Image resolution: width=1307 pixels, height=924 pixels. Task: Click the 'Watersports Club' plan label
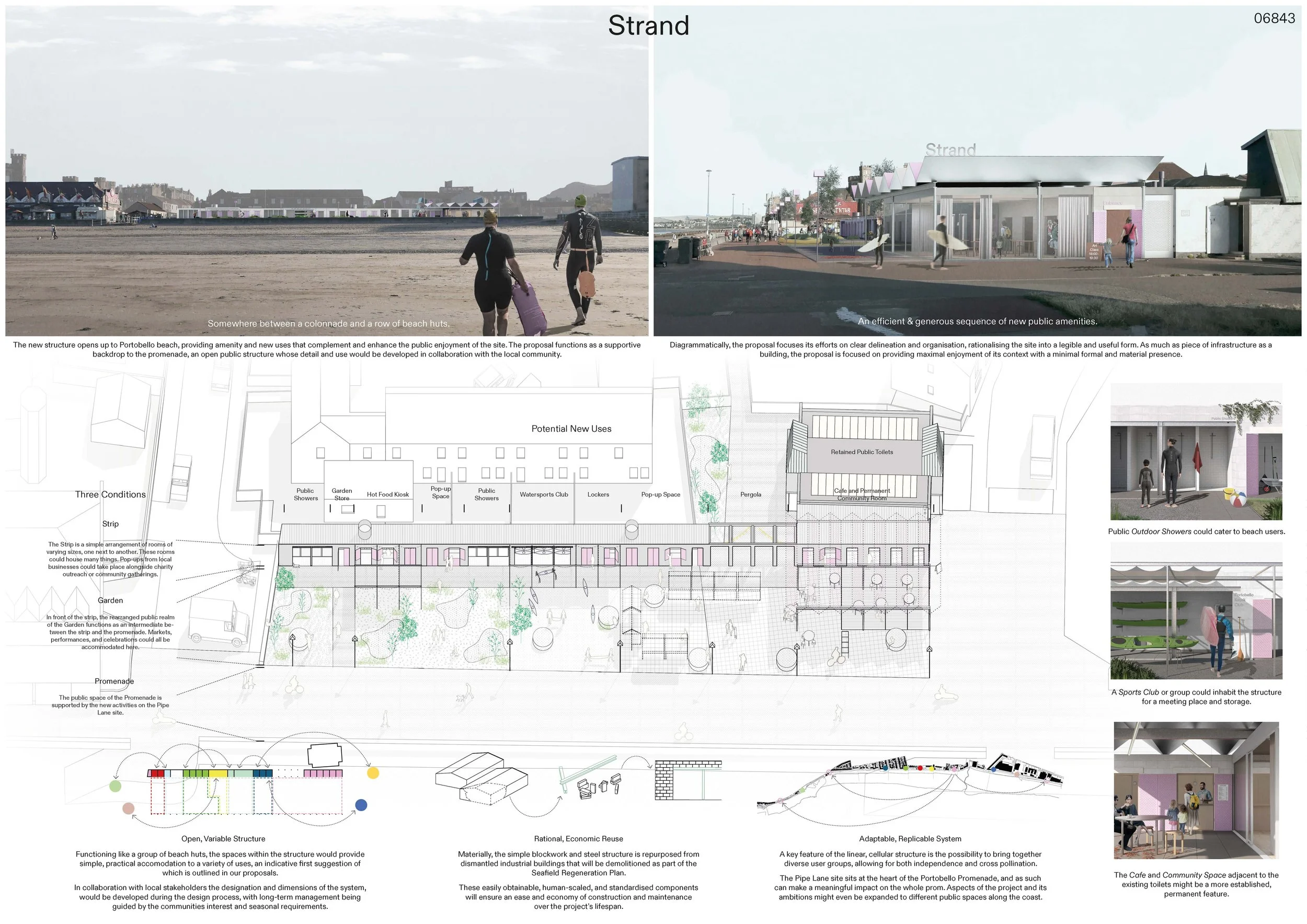click(x=544, y=494)
